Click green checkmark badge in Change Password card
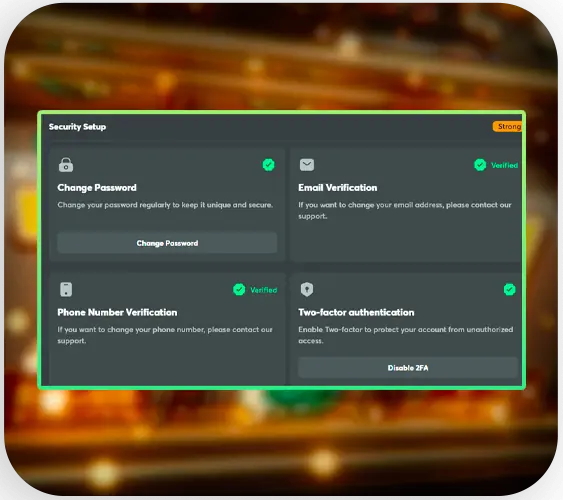Image resolution: width=563 pixels, height=500 pixels. pos(269,165)
